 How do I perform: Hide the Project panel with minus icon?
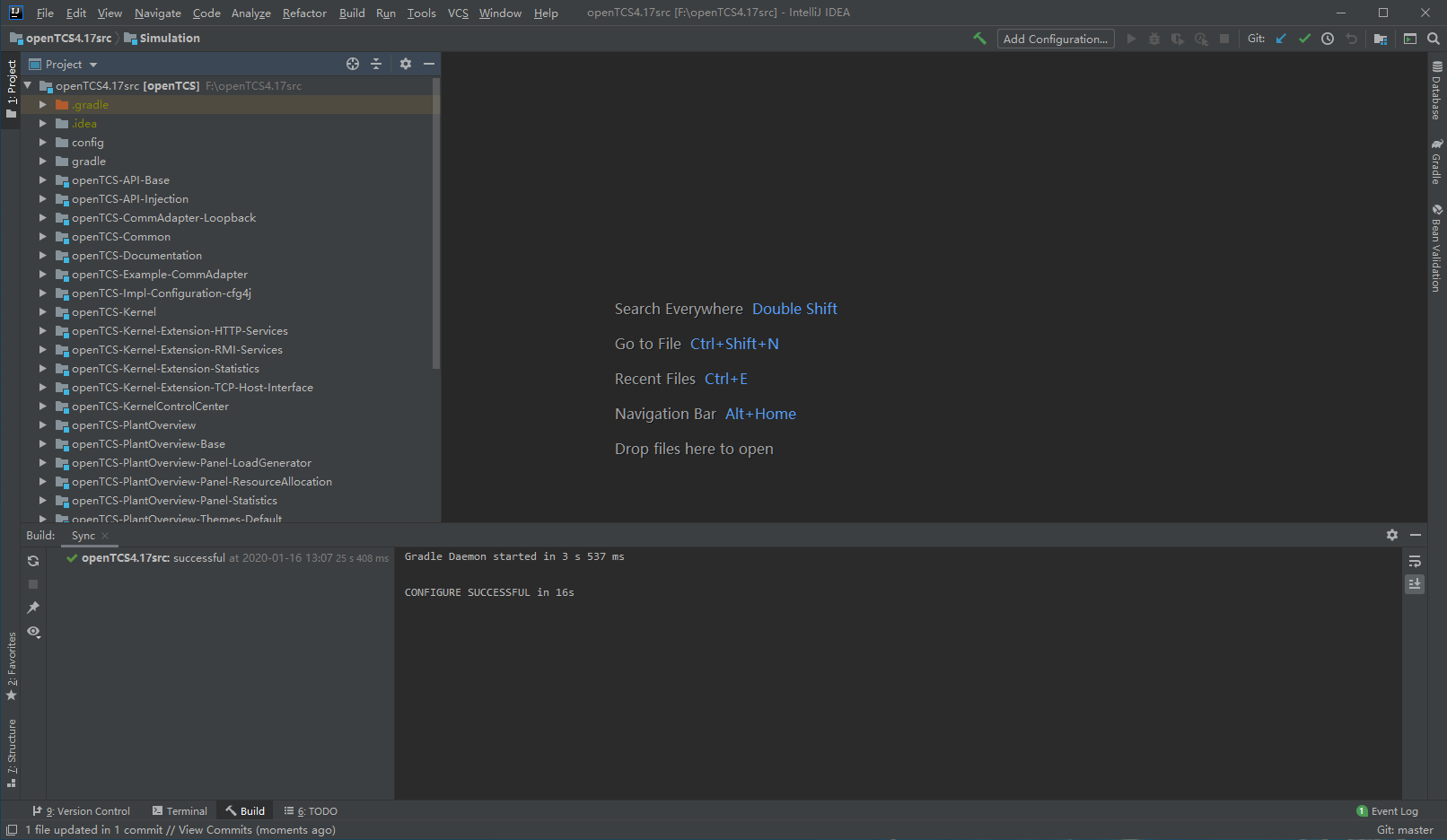click(429, 64)
